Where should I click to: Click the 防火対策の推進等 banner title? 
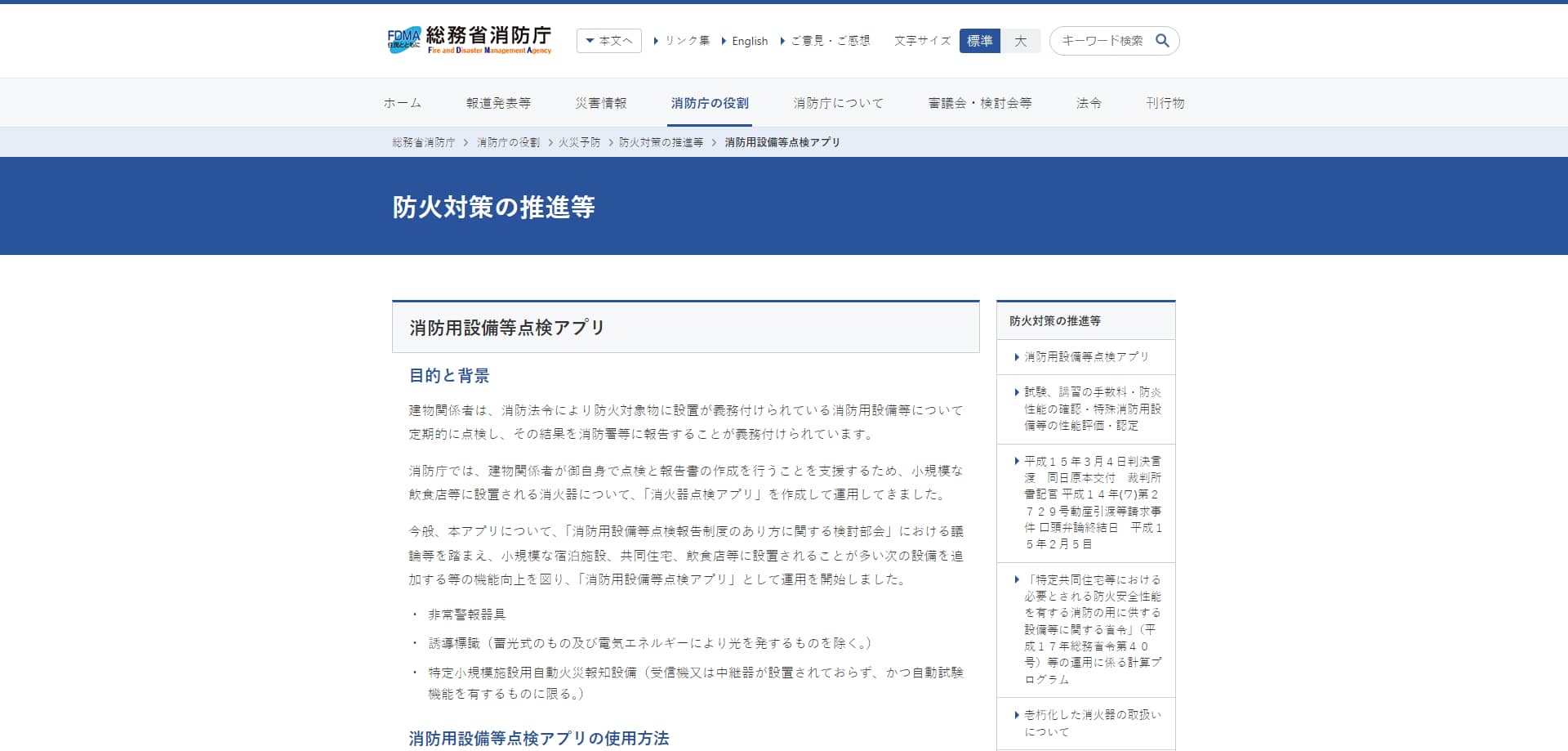(493, 207)
